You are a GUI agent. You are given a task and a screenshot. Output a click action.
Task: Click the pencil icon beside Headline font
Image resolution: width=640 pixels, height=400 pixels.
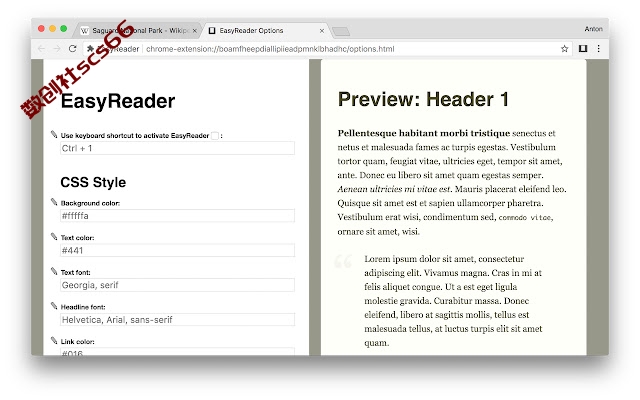[x=54, y=306]
